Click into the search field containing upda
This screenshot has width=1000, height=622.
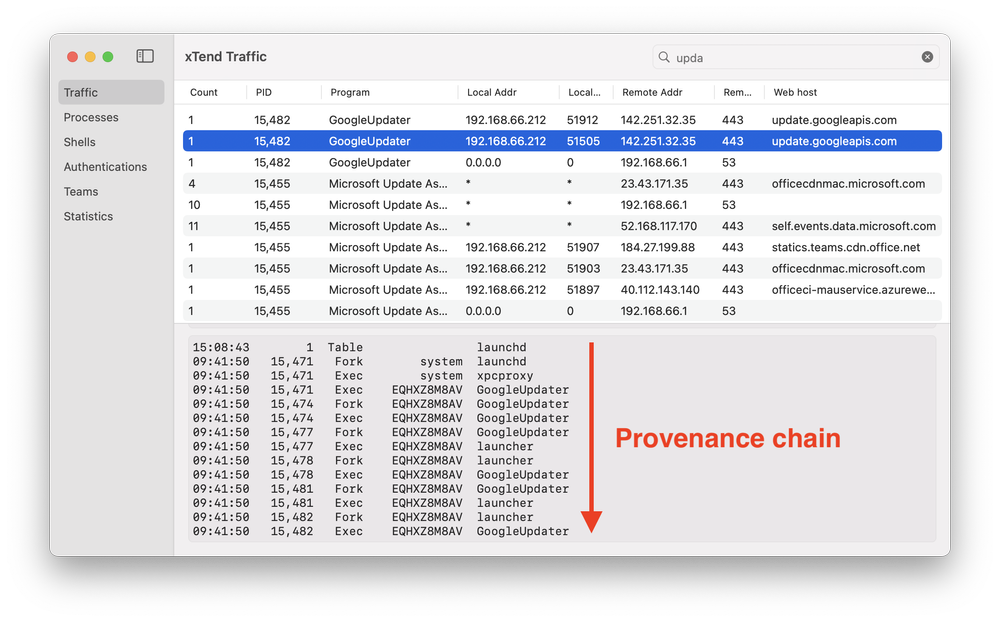point(795,57)
